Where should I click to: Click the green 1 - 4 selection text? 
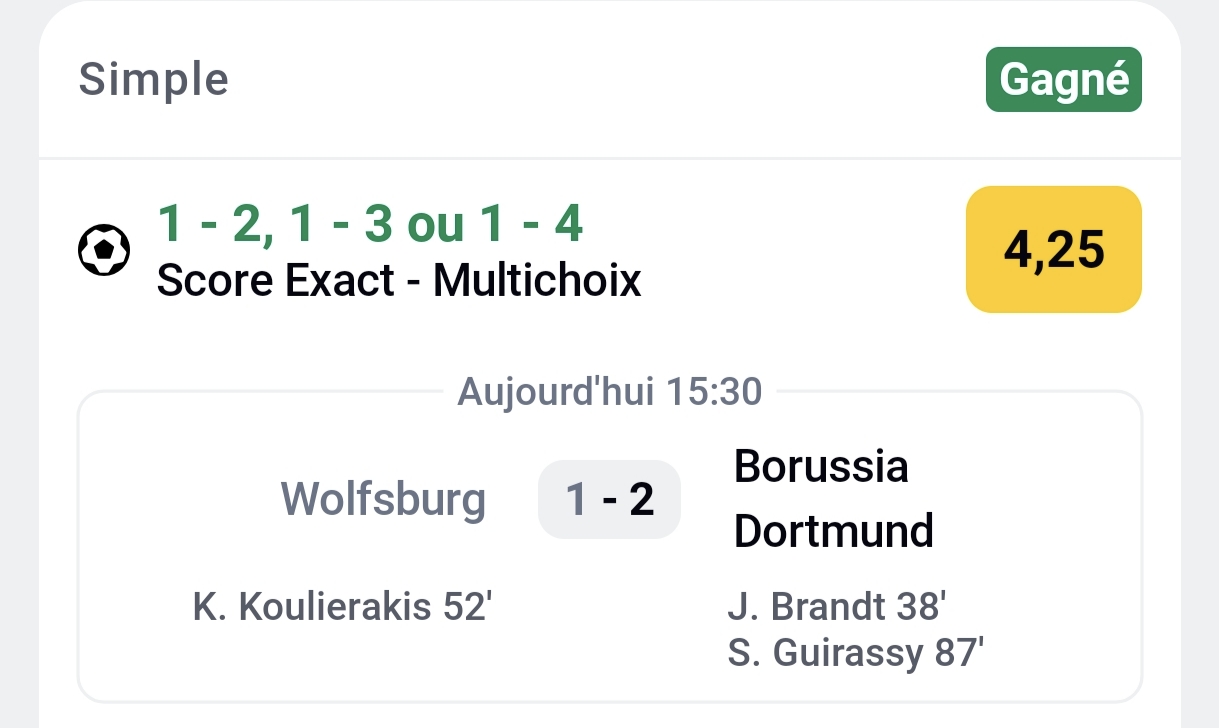tap(531, 225)
